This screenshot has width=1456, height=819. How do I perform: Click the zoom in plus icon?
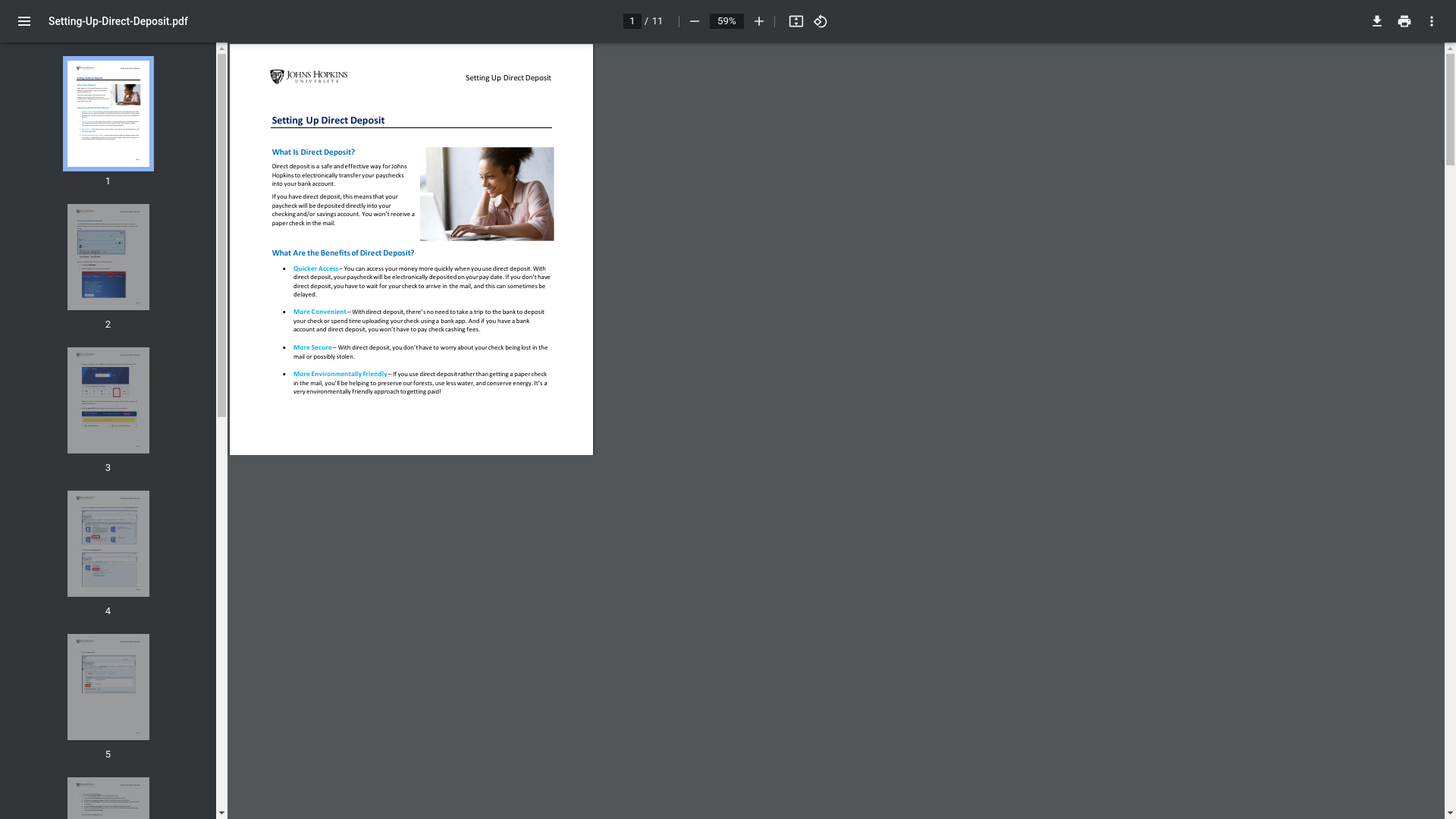coord(758,21)
